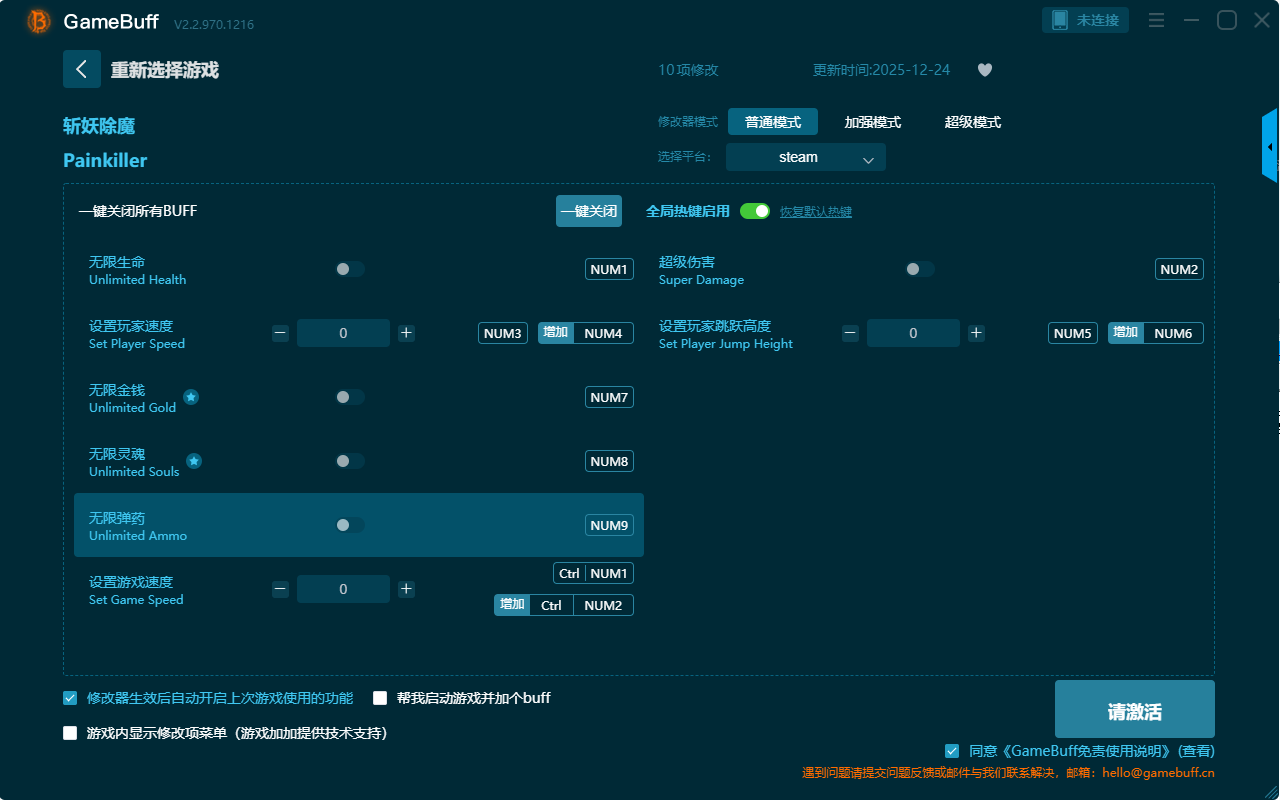Screen dimensions: 1280x800
Task: Click the heart favorite icon
Action: click(985, 70)
